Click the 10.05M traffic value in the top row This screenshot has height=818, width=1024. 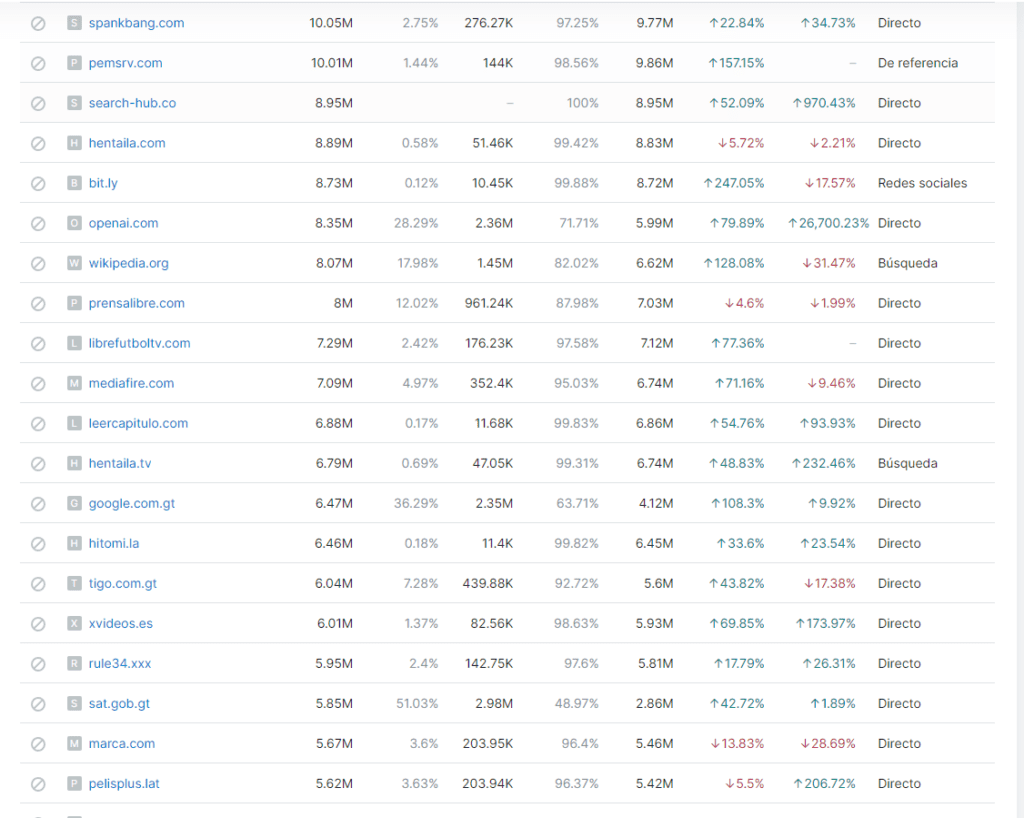pyautogui.click(x=330, y=24)
